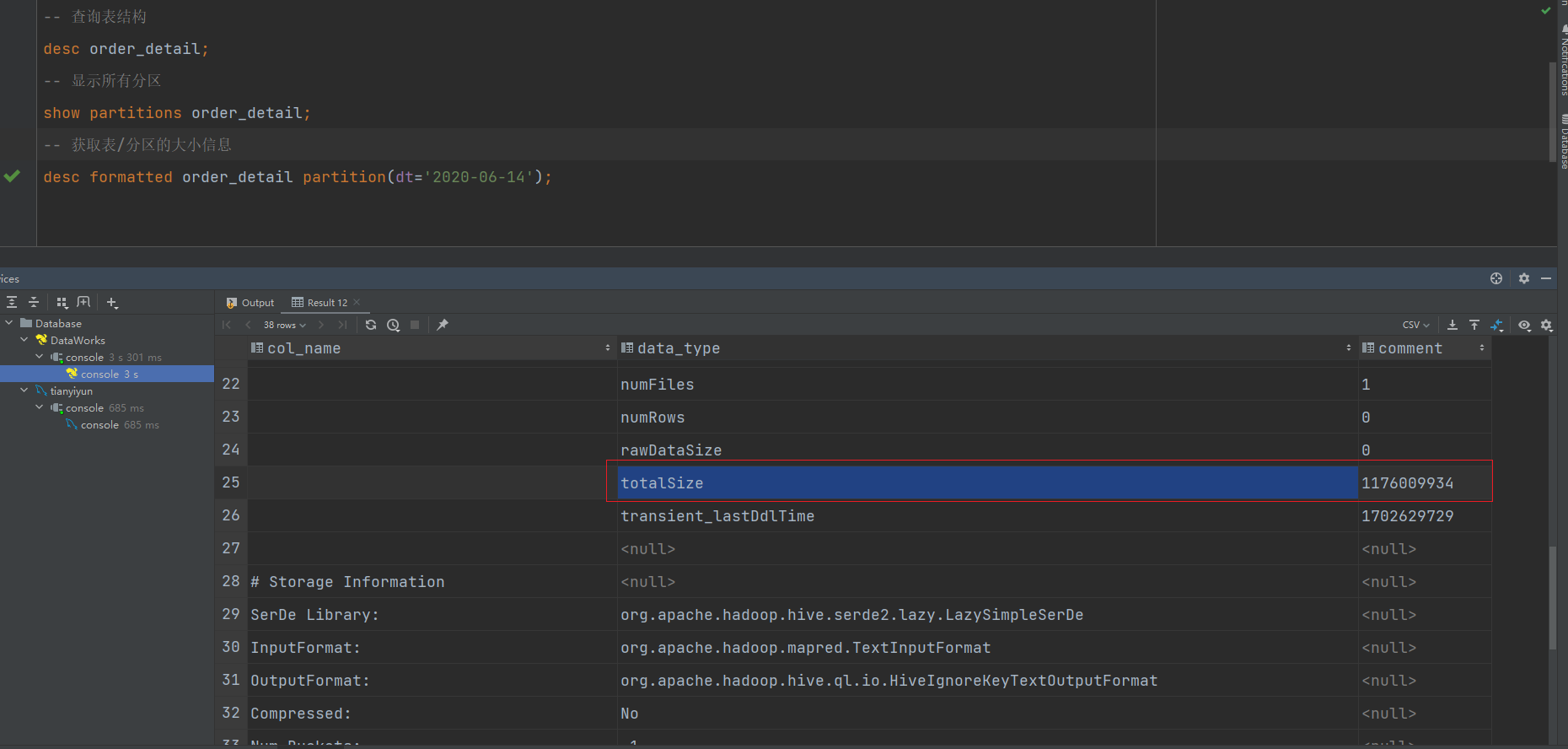The image size is (1568, 749).
Task: Select the 'SerDe Library:' cell
Action: 432,614
